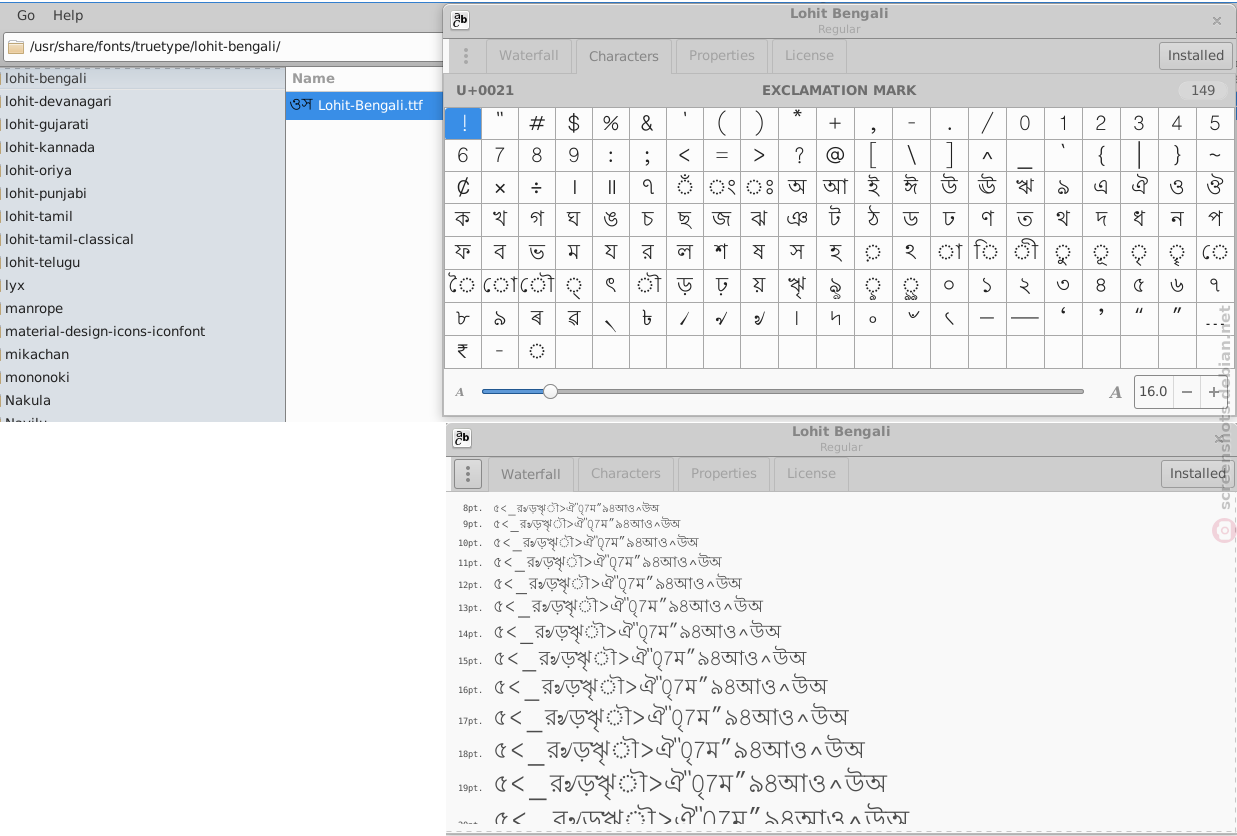Click the font viewer app icon in lower window

pos(462,438)
